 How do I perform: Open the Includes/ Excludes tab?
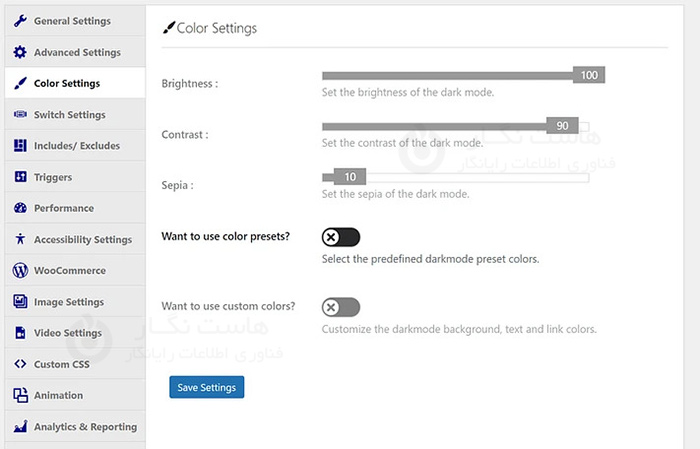[x=76, y=146]
